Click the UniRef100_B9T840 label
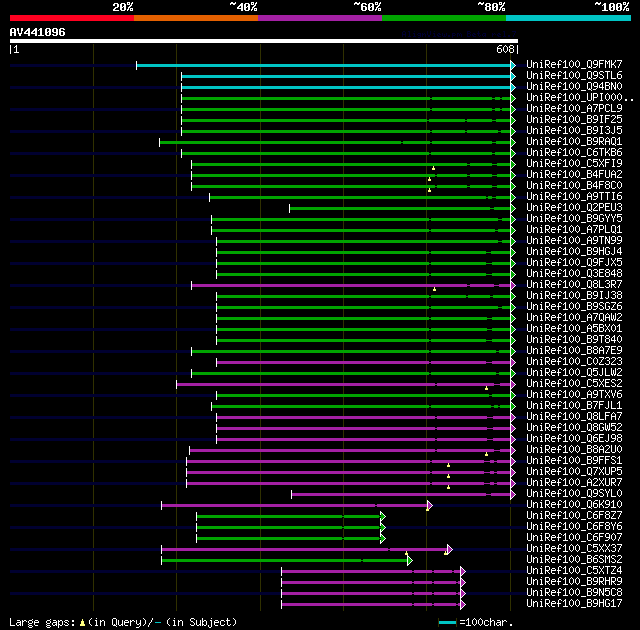Image resolution: width=640 pixels, height=630 pixels. coord(574,340)
